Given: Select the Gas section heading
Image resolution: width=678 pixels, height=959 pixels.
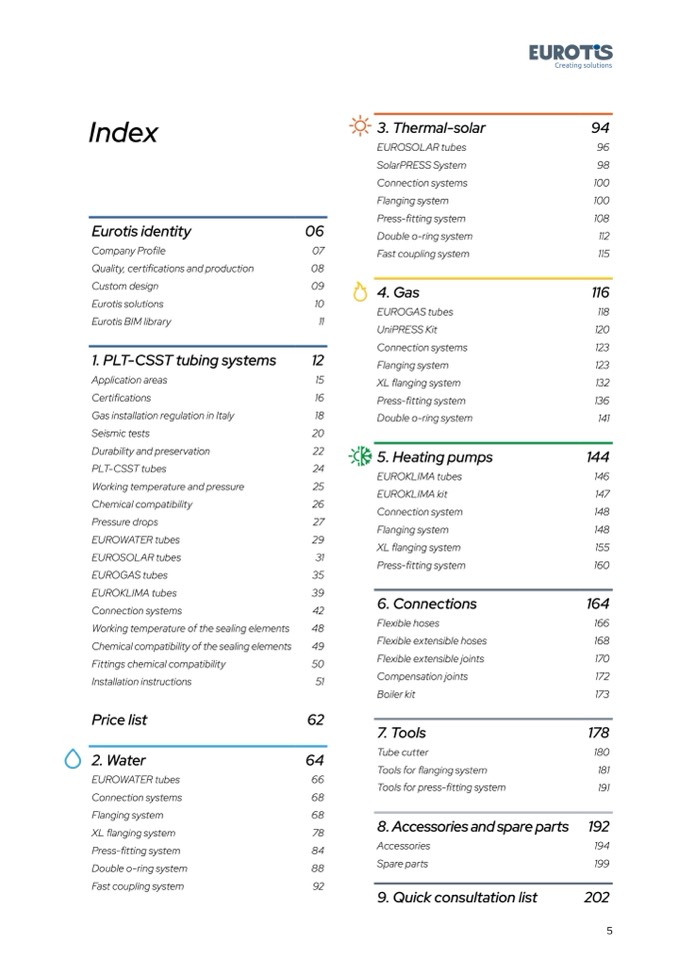Looking at the screenshot, I should (x=398, y=293).
